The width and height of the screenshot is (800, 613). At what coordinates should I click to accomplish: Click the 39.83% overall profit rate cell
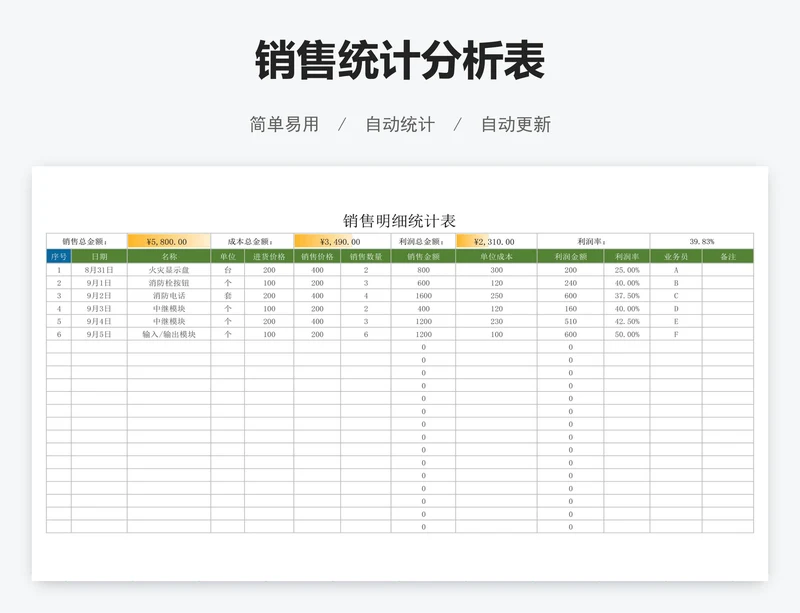702,241
